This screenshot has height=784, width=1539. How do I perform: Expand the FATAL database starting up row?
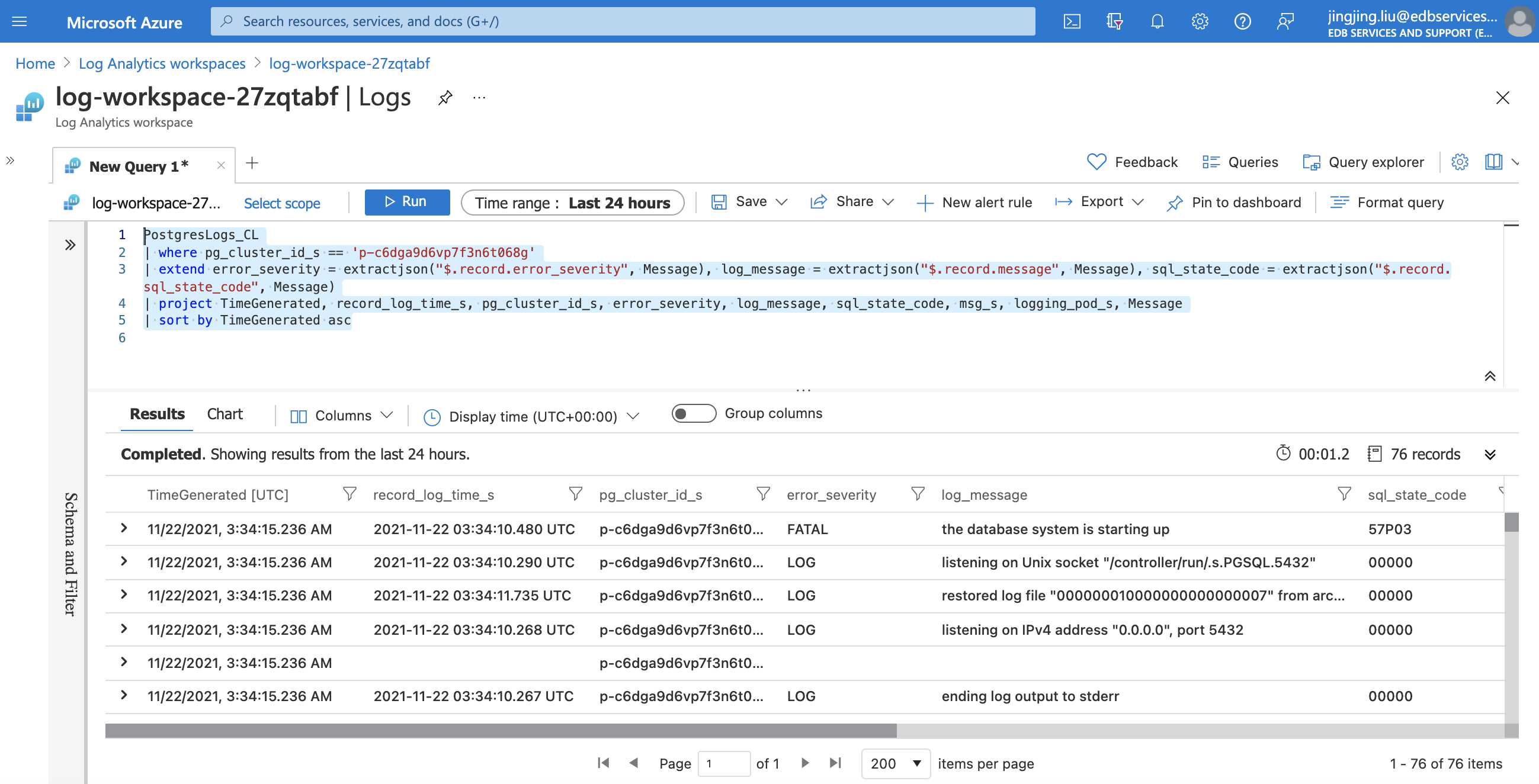coord(124,528)
